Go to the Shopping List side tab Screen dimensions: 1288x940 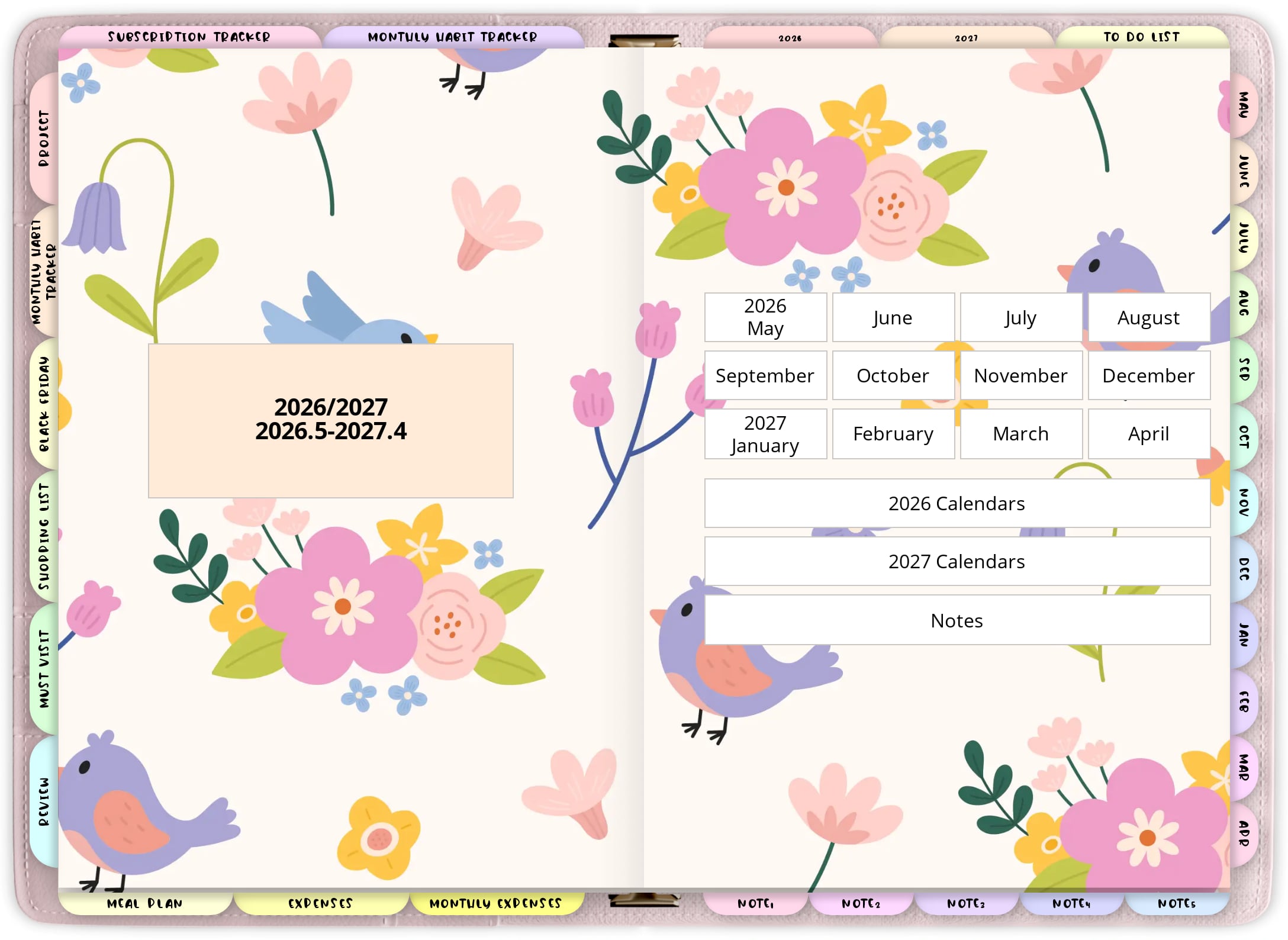click(x=44, y=536)
